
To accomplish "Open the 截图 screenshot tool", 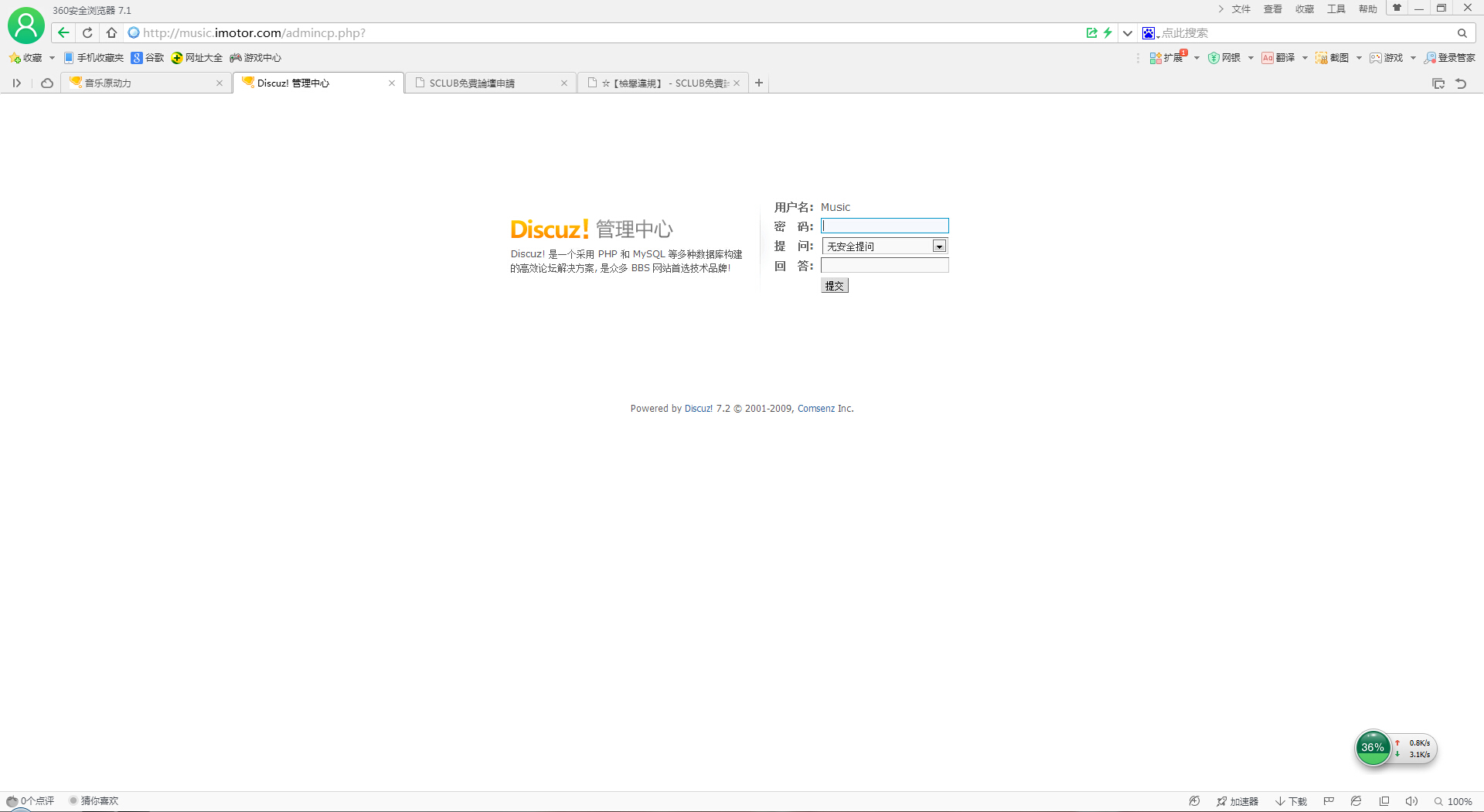I will pyautogui.click(x=1333, y=58).
